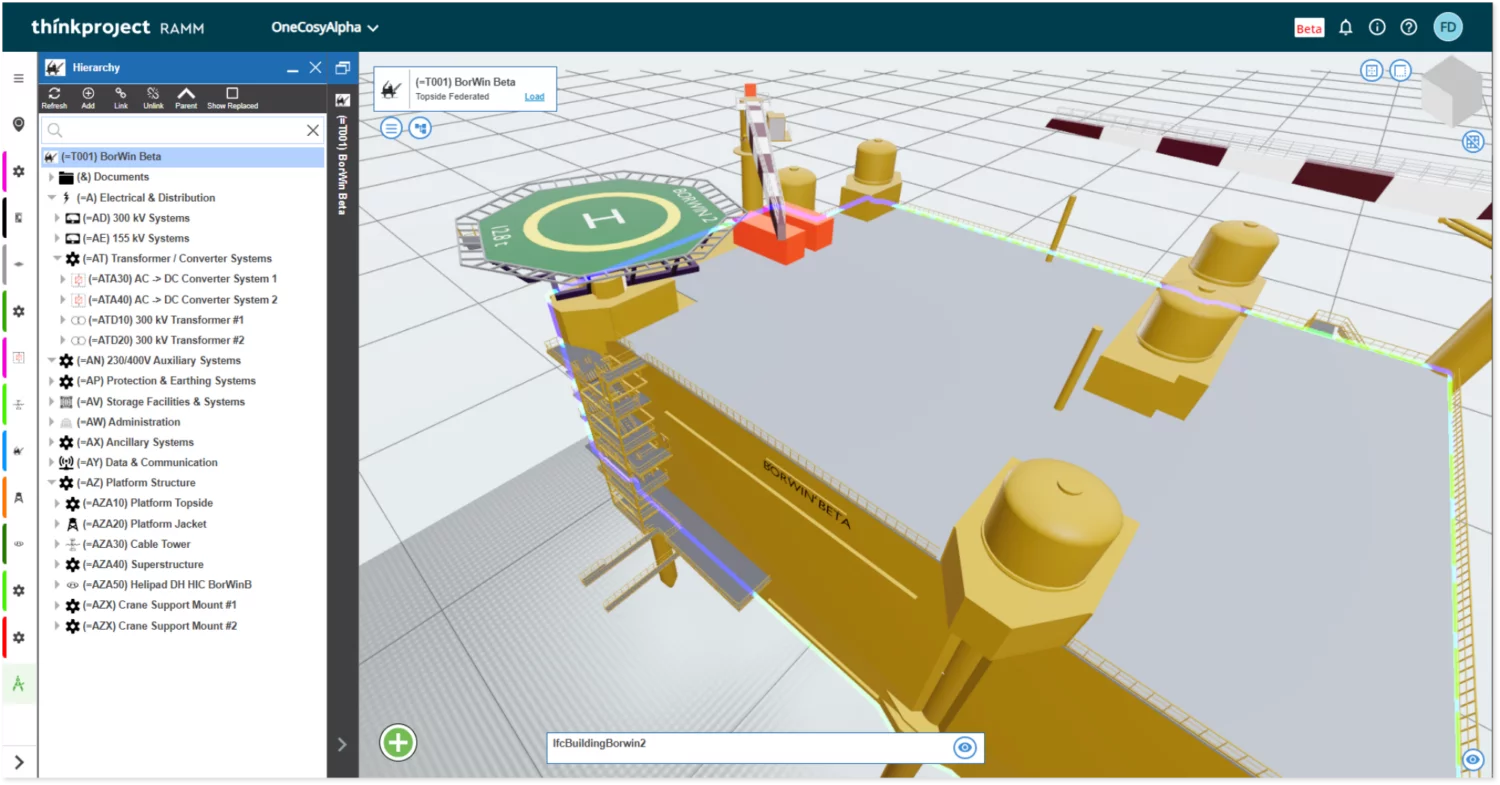This screenshot has height=785, width=1500.
Task: Collapse the (=AZ) Platform Structure node
Action: coord(51,483)
